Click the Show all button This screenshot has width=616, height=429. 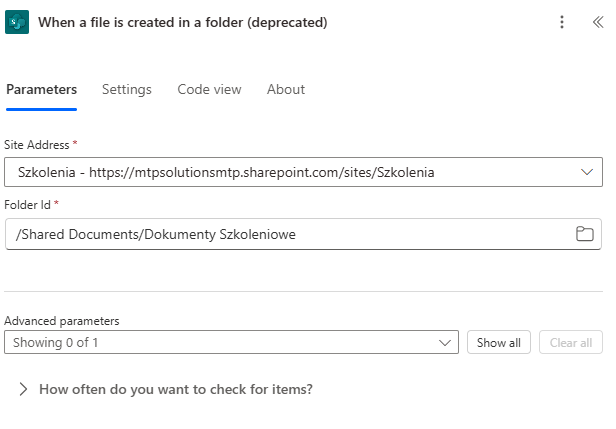pos(499,343)
